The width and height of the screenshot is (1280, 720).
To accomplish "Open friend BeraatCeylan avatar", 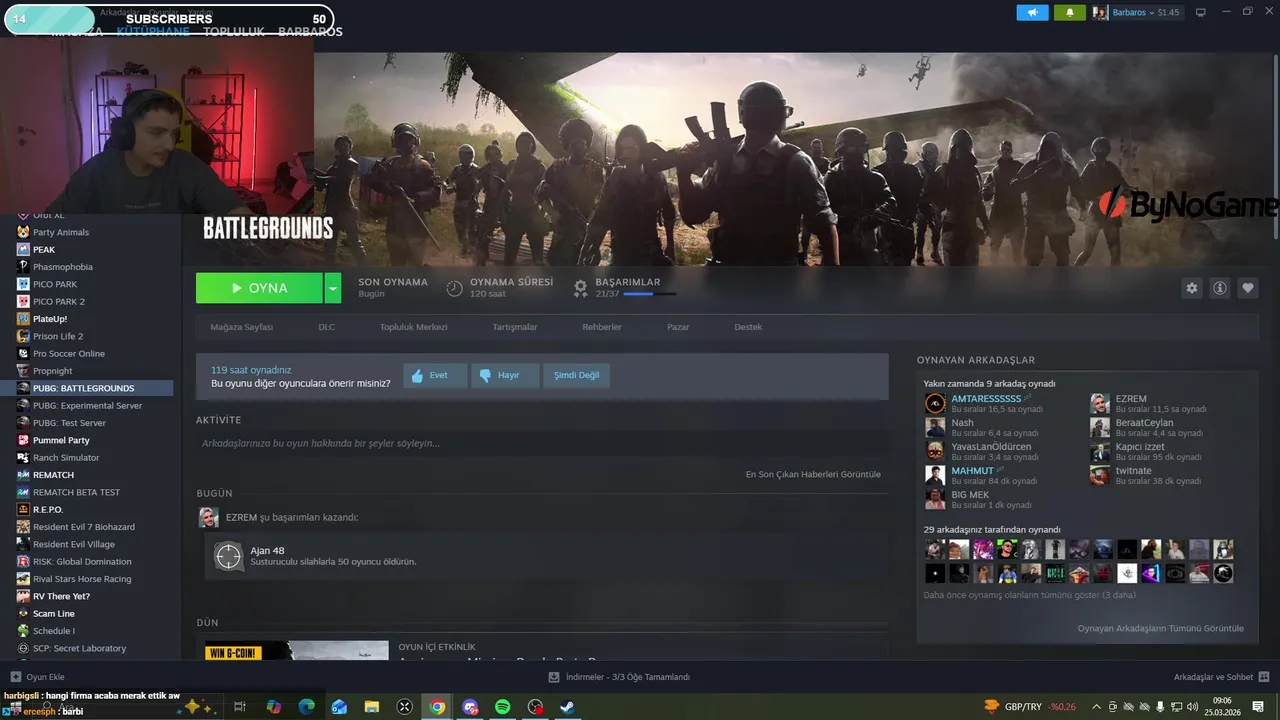I will click(1100, 427).
